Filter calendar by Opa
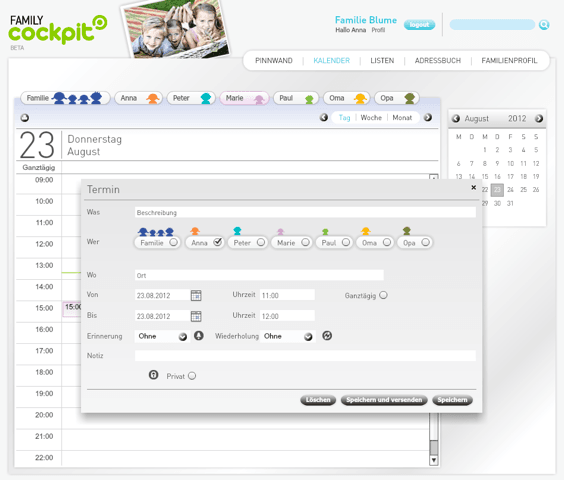Screen dimensions: 564x480 [x=397, y=98]
